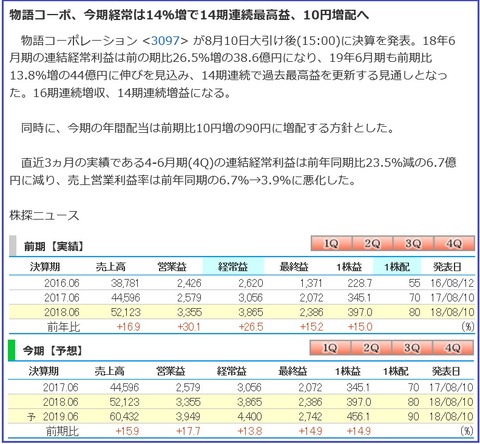Click 最終益 header in 前期 table
The width and height of the screenshot is (480, 444).
coord(294,267)
